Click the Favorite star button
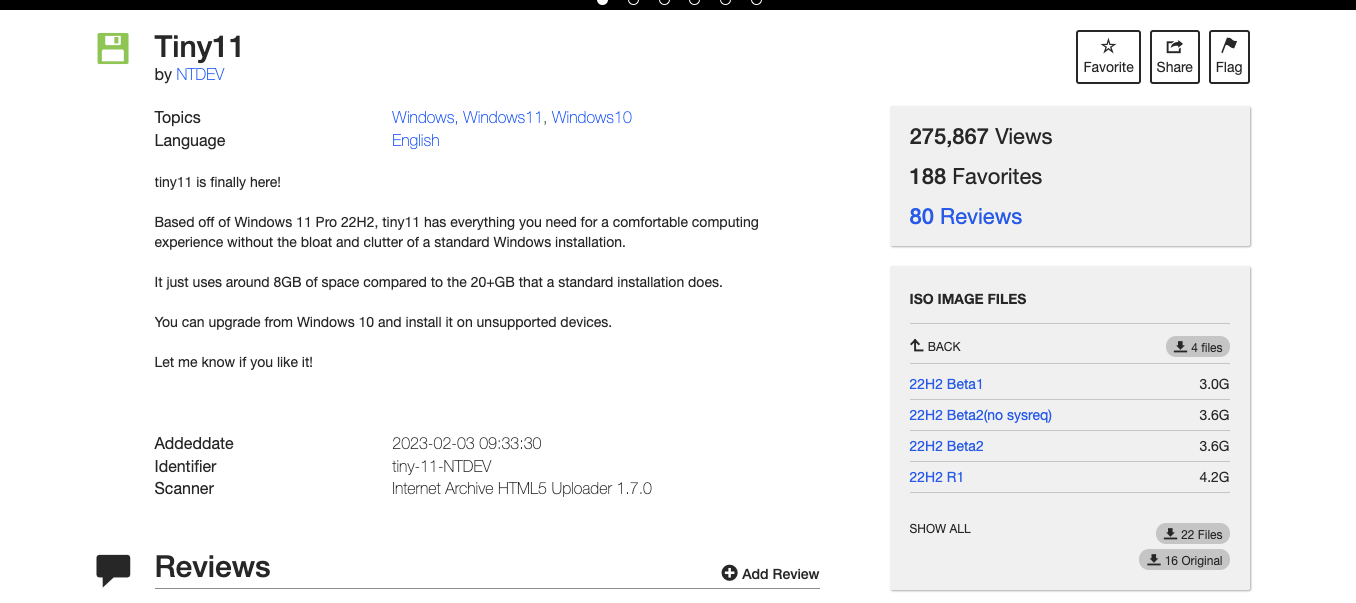The image size is (1356, 603). (1108, 57)
